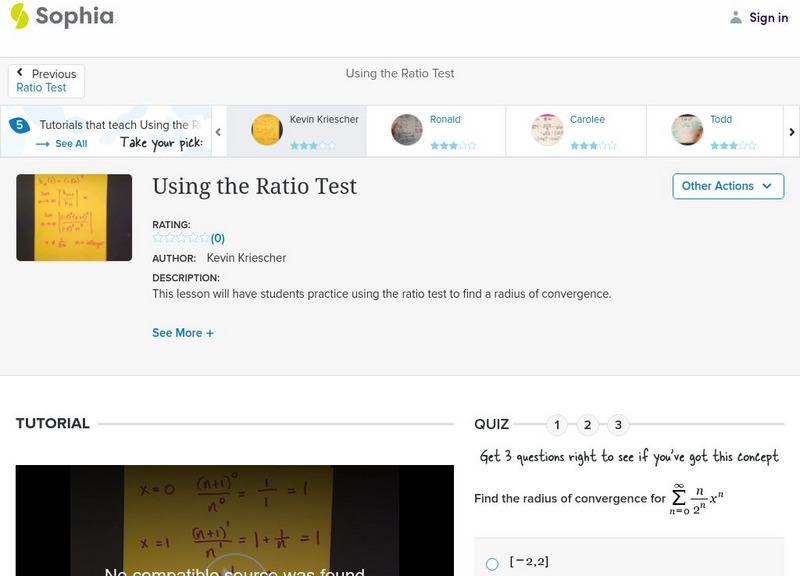Expand the description with See More
The width and height of the screenshot is (800, 576).
point(183,332)
